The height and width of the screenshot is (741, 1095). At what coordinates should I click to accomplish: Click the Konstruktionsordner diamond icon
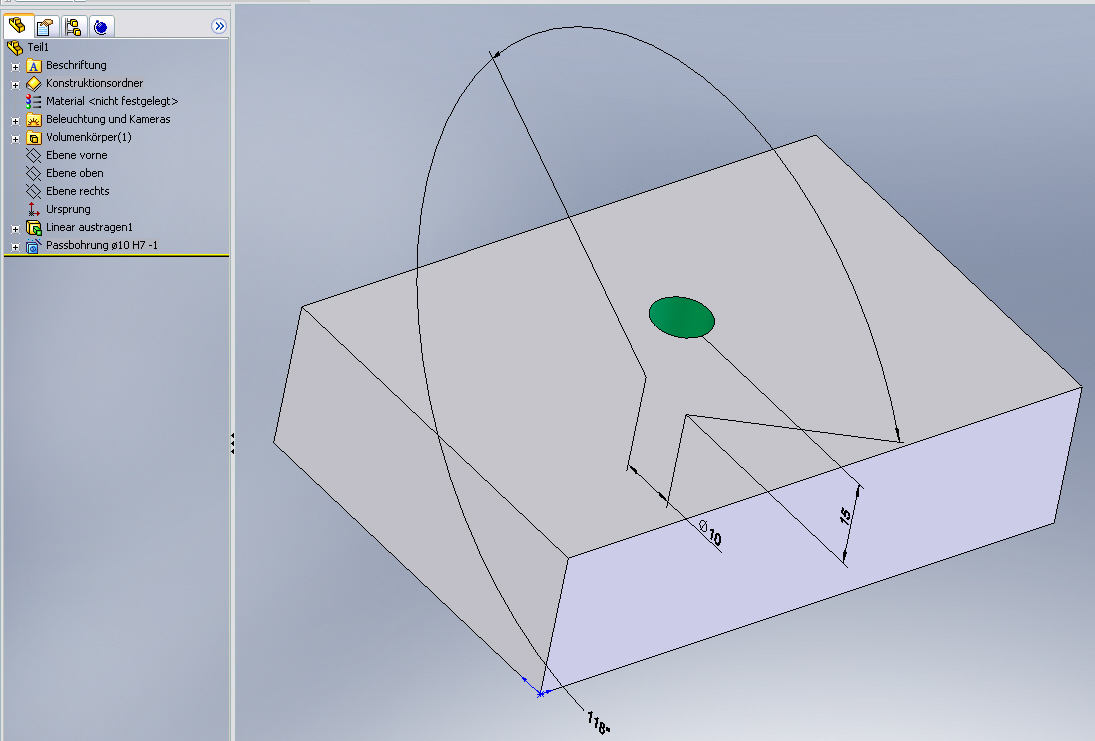[x=34, y=83]
